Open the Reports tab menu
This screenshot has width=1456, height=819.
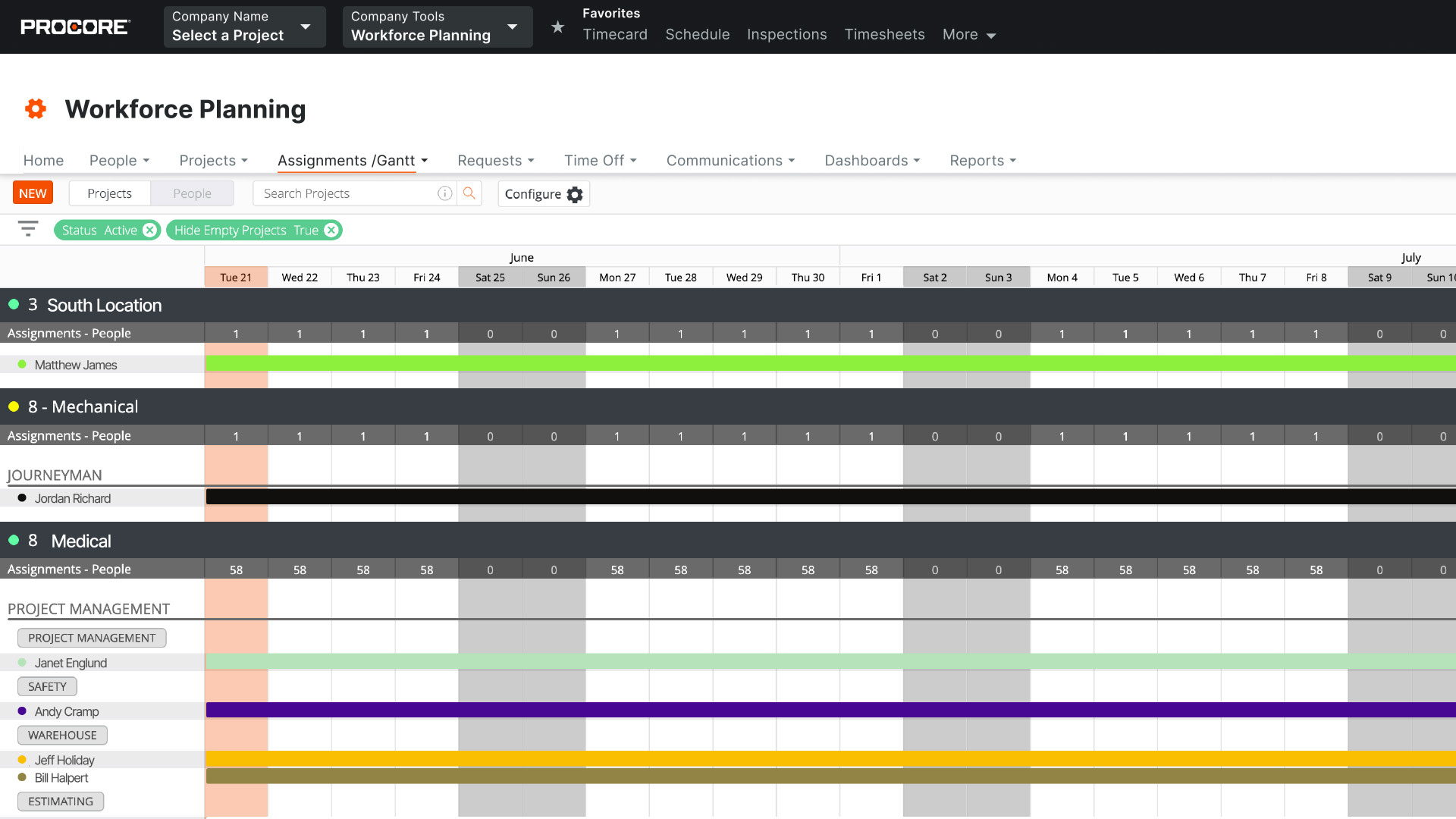(x=982, y=161)
